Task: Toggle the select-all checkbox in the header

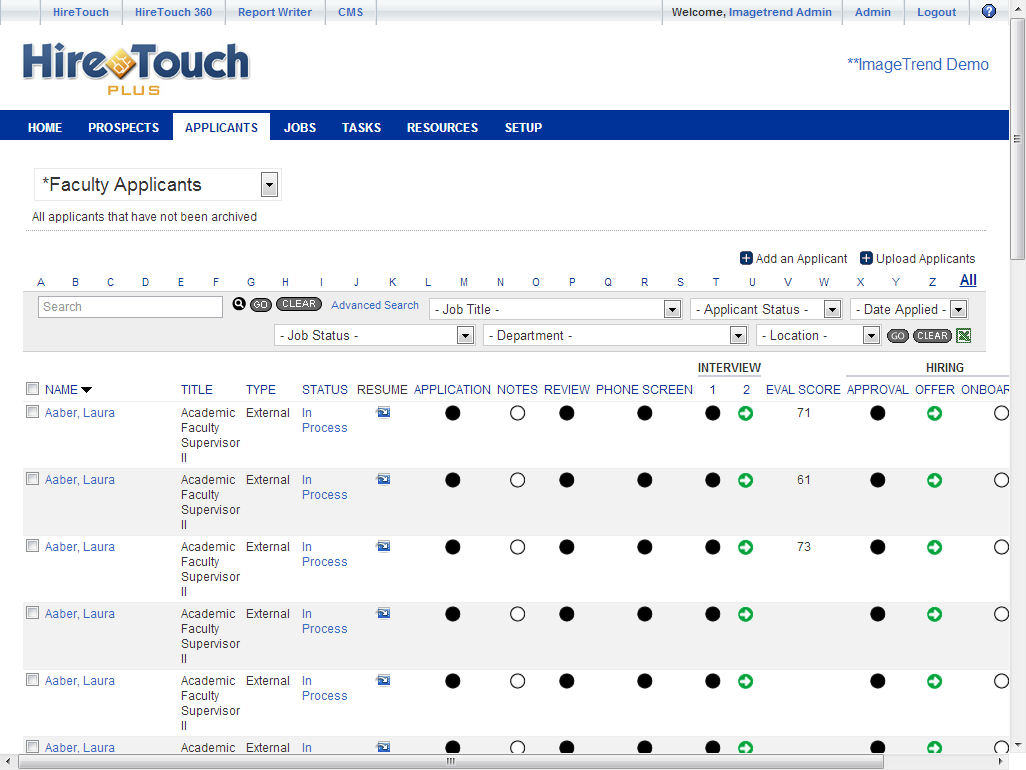Action: 32,388
